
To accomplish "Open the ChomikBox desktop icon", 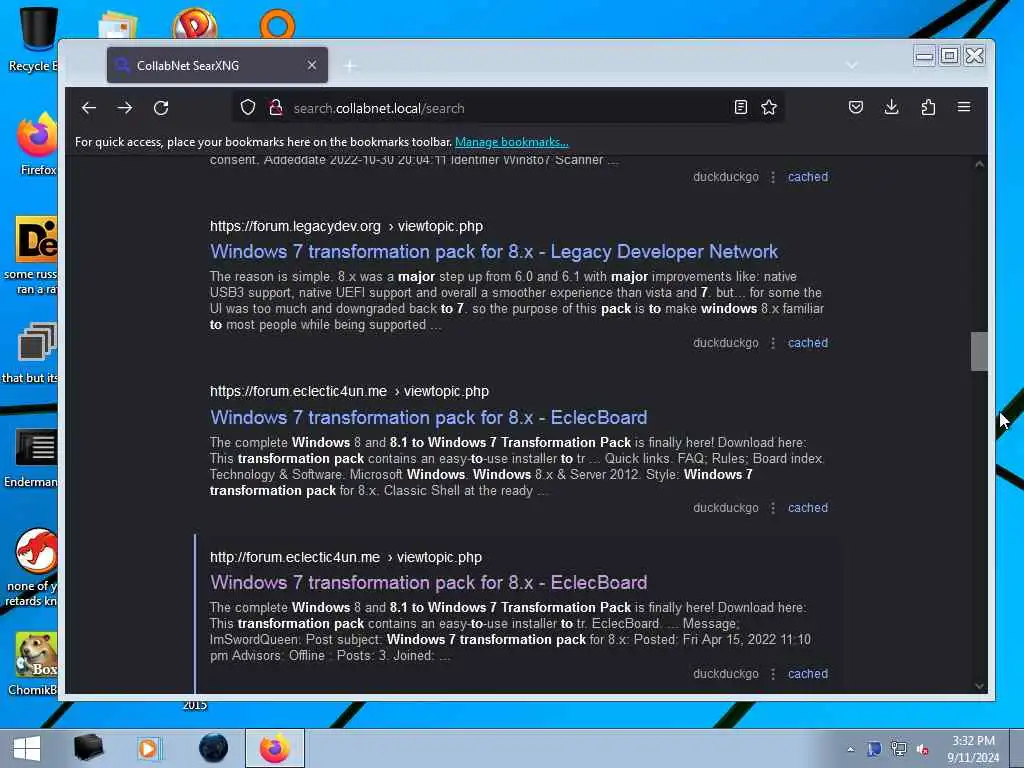I will click(x=34, y=663).
